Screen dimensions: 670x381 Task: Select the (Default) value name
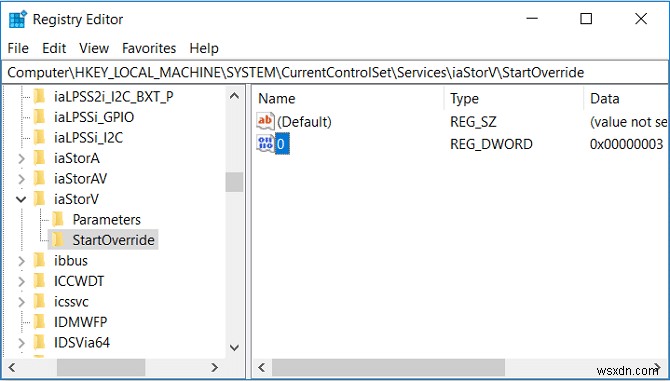(x=304, y=122)
